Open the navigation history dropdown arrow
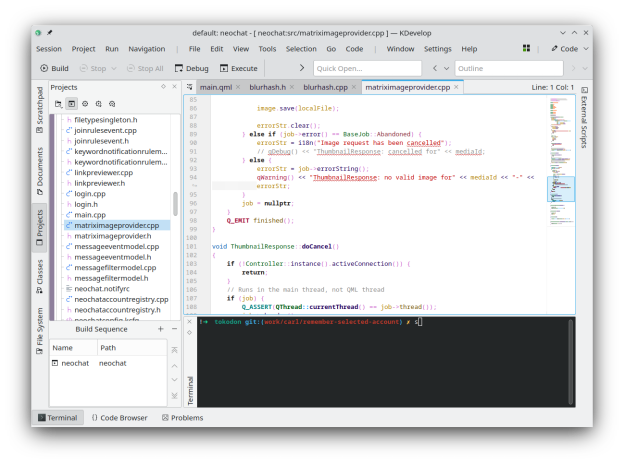 tap(446, 68)
